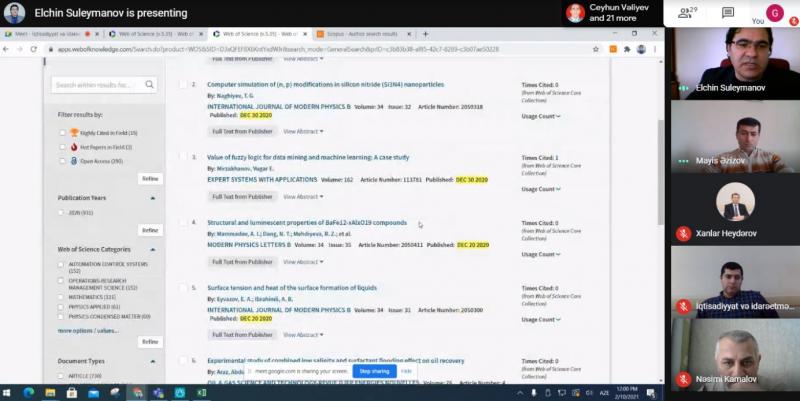Click the microphone icon in the system tray
The height and width of the screenshot is (401, 800).
[x=534, y=393]
